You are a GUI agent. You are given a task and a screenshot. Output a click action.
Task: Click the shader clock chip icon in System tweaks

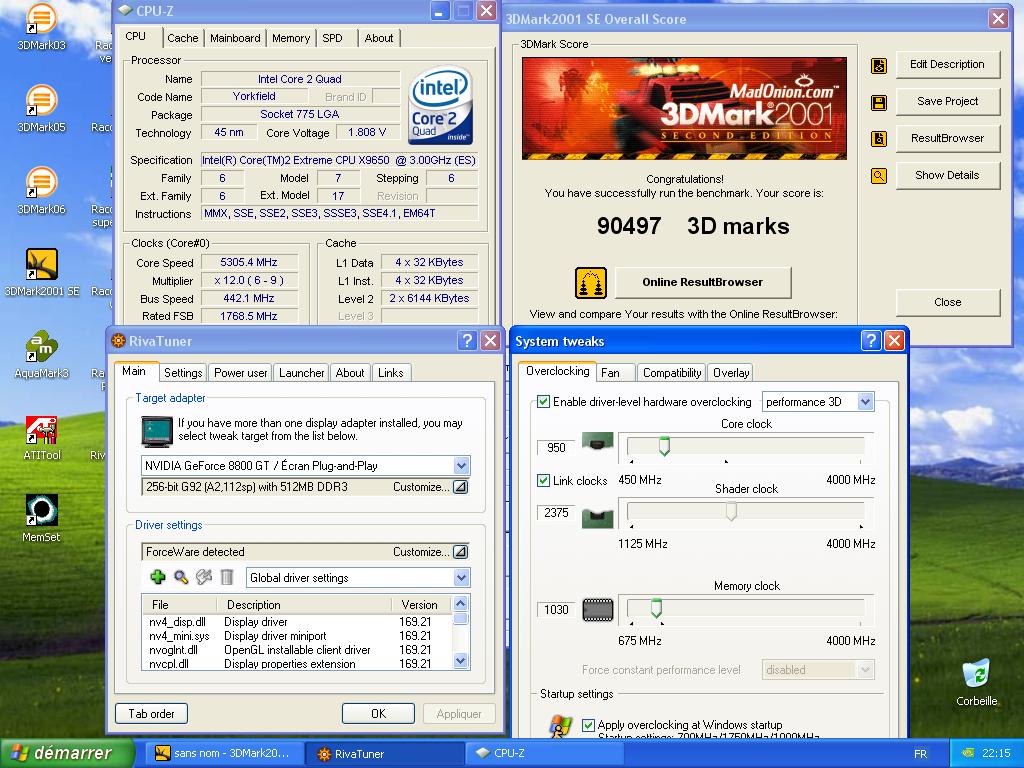click(597, 517)
